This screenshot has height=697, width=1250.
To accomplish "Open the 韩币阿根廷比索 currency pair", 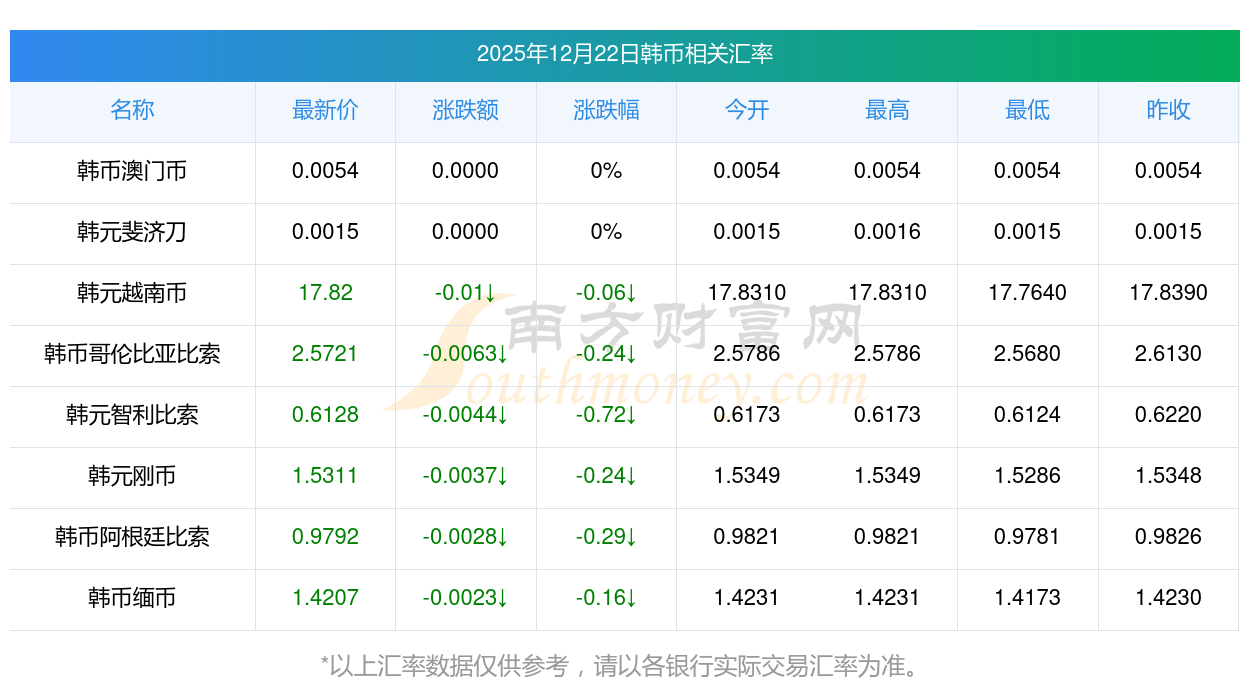I will (132, 537).
